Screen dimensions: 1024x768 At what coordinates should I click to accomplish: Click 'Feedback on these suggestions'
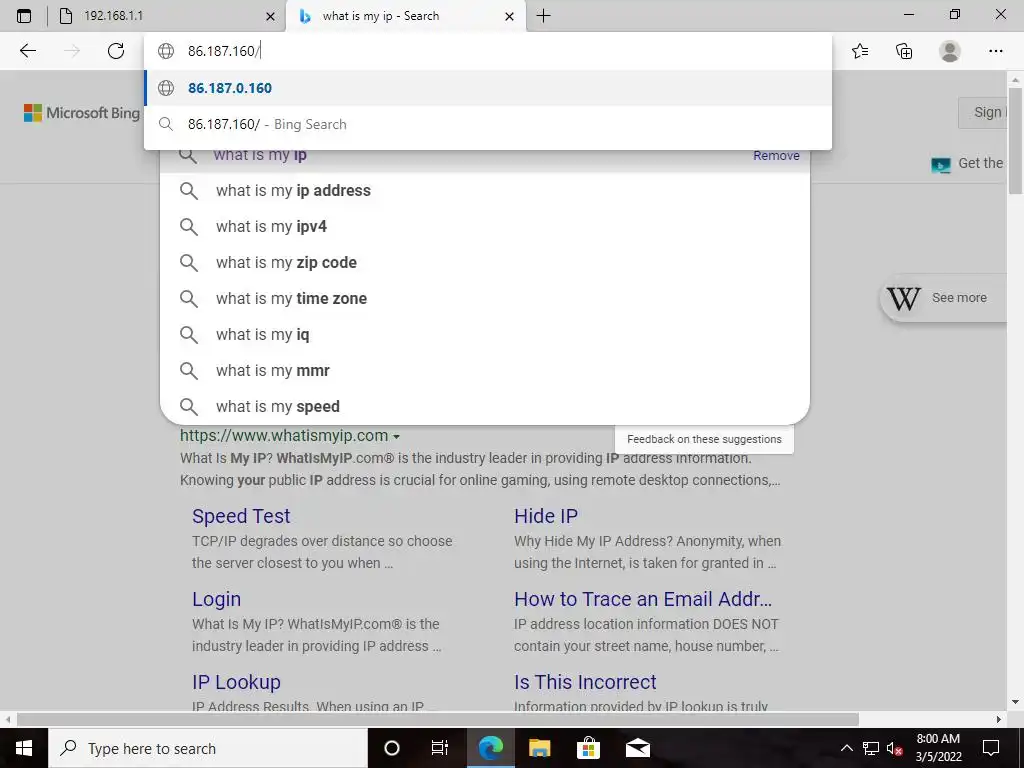click(x=704, y=439)
